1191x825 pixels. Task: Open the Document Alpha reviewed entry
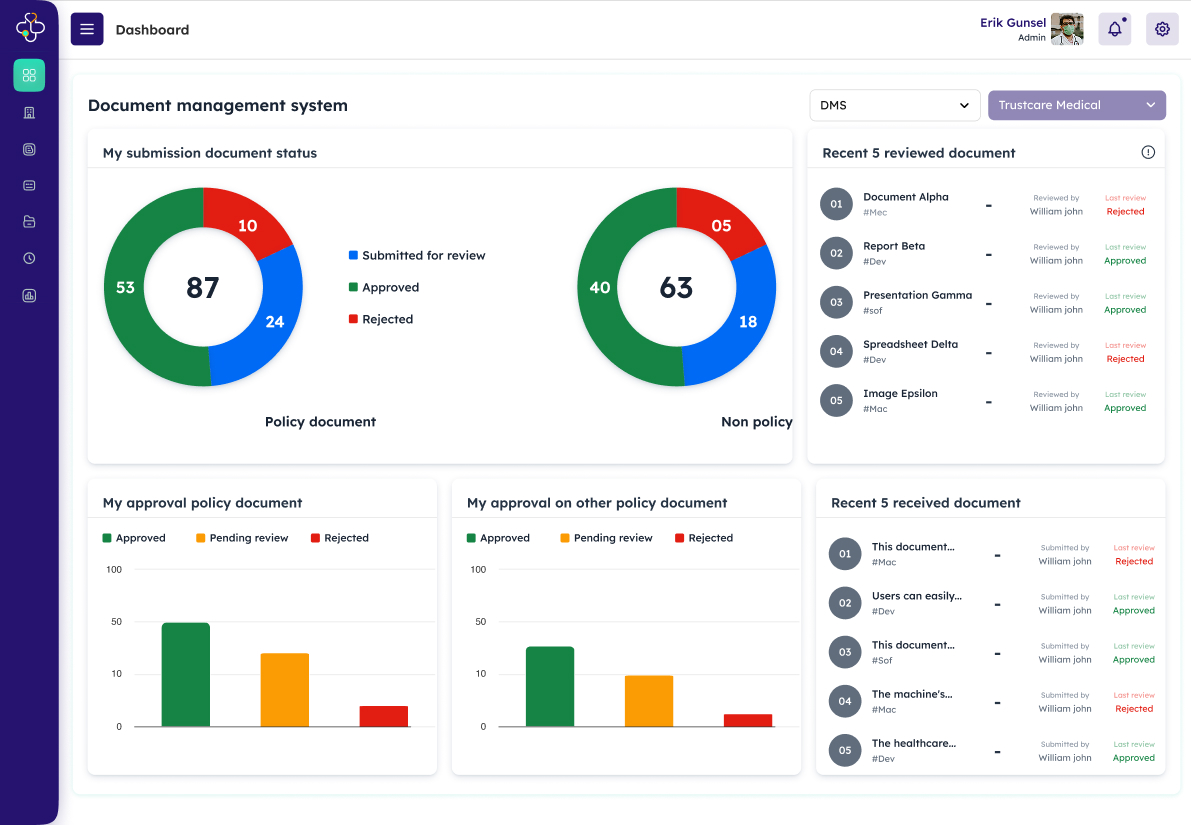(905, 197)
